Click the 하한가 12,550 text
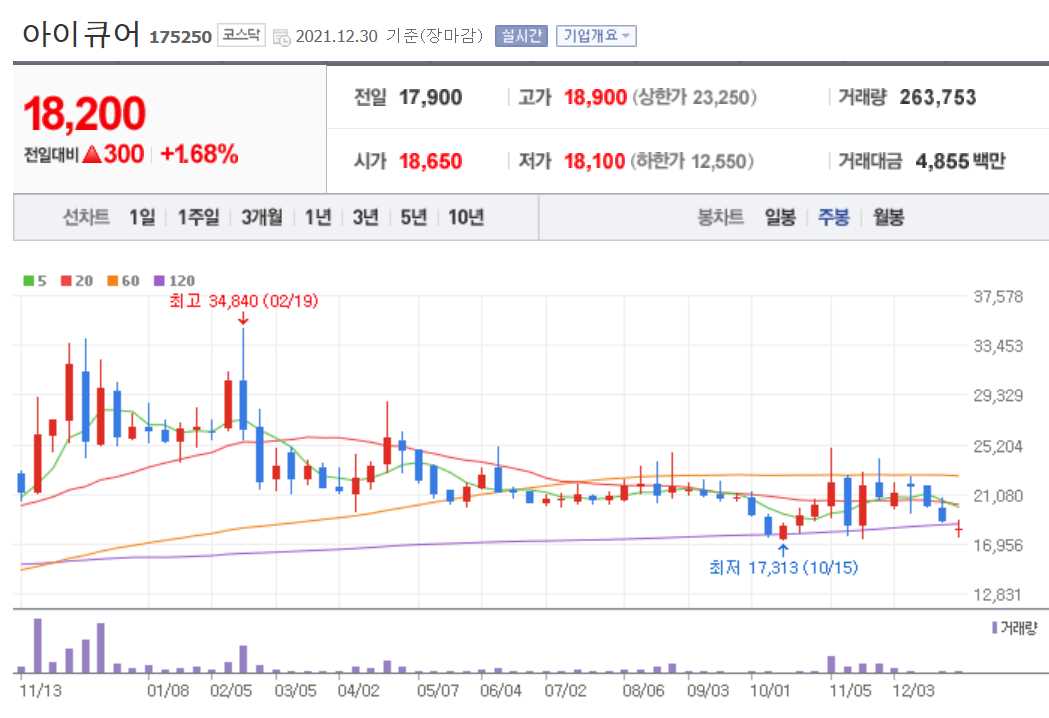The width and height of the screenshot is (1049, 718). pos(692,161)
